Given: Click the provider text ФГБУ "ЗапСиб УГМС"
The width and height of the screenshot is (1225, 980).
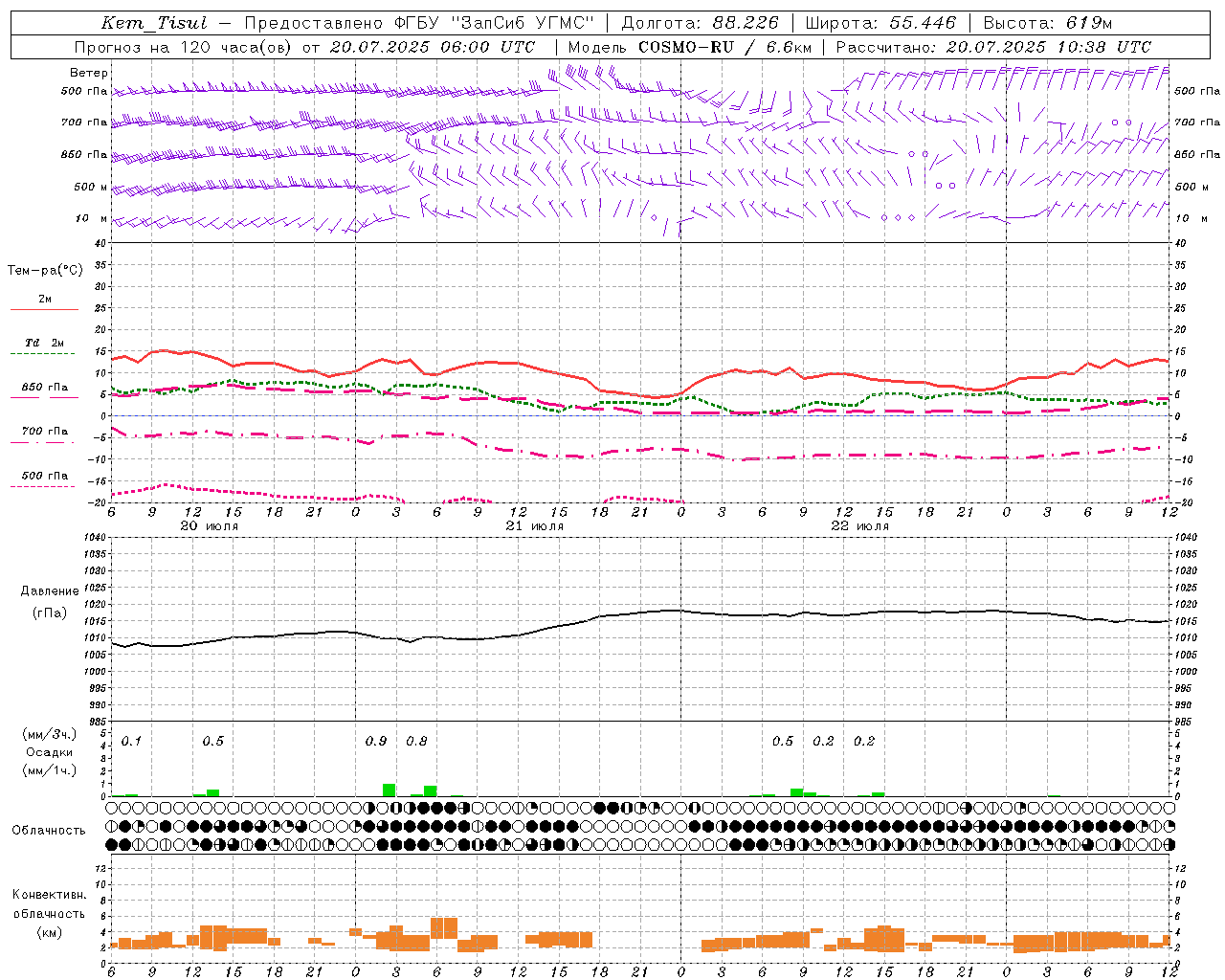Looking at the screenshot, I should click(x=494, y=23).
